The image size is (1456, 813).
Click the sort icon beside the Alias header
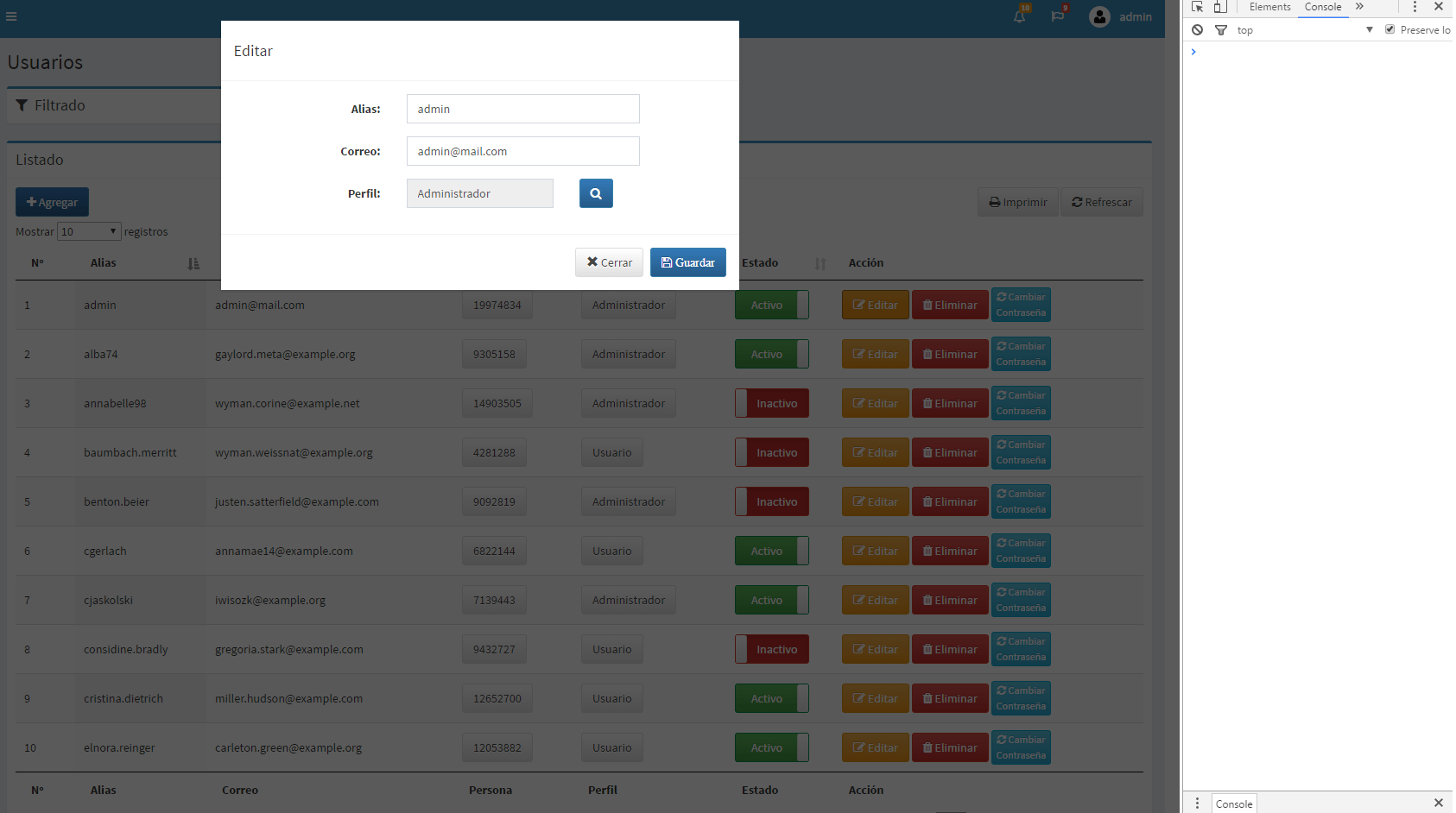tap(193, 263)
